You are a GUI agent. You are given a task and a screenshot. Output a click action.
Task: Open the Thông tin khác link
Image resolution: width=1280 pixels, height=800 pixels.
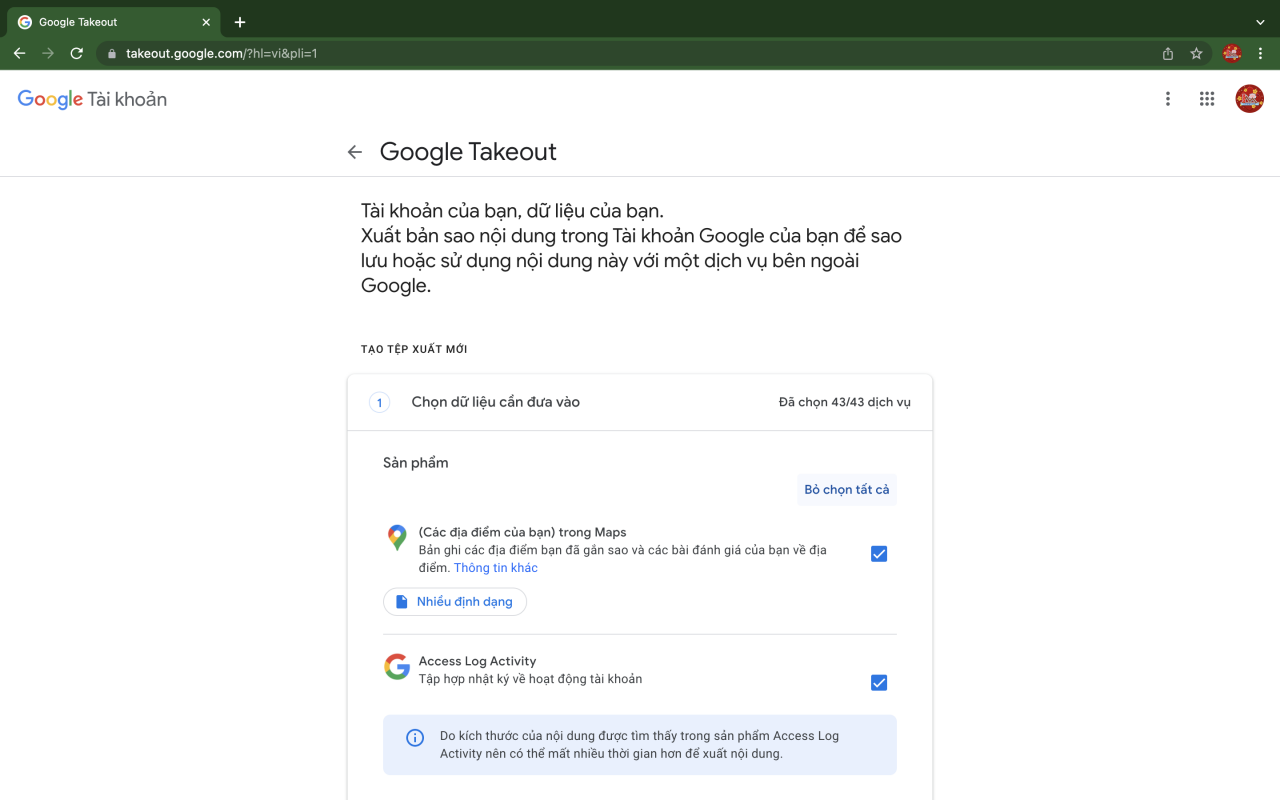click(496, 568)
